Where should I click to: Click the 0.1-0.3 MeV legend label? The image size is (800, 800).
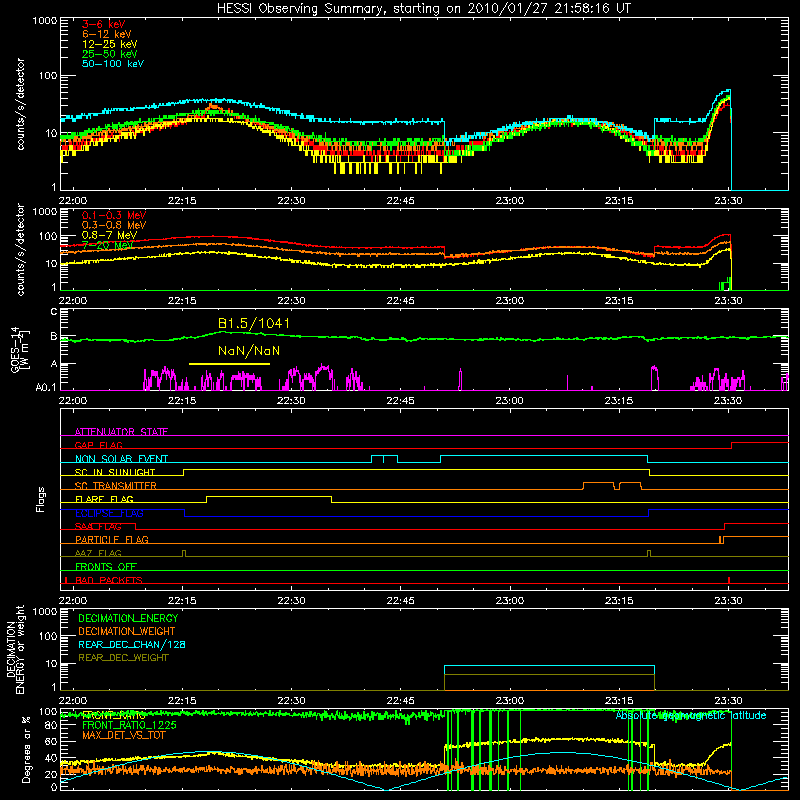coord(114,215)
